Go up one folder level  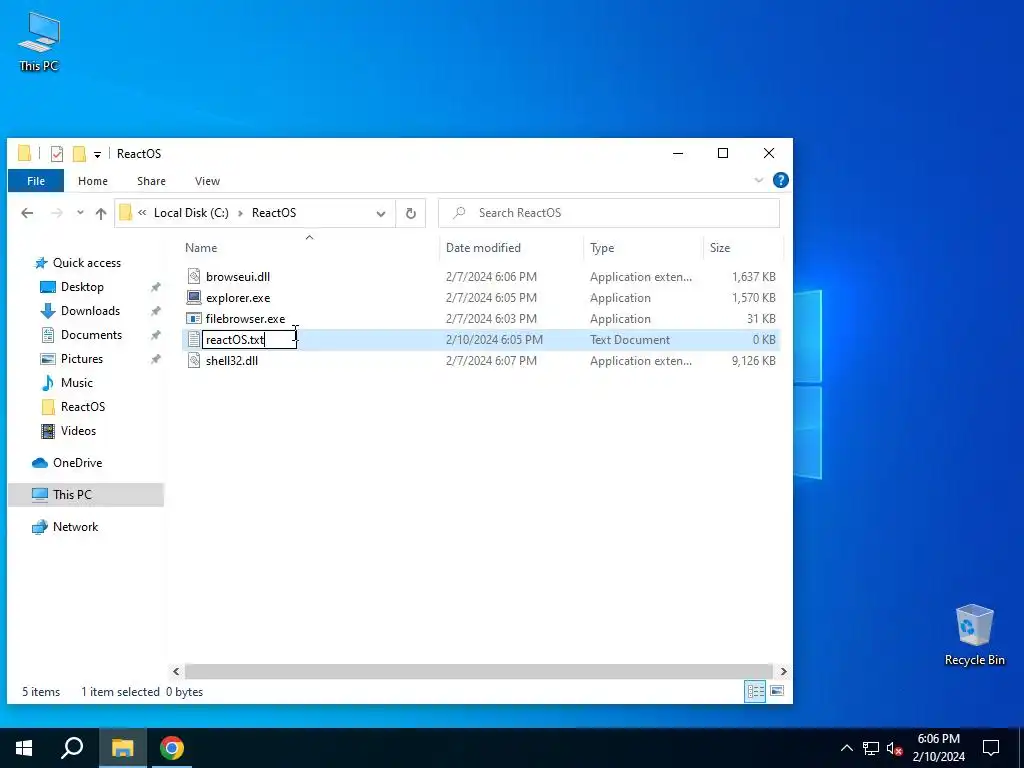click(101, 213)
